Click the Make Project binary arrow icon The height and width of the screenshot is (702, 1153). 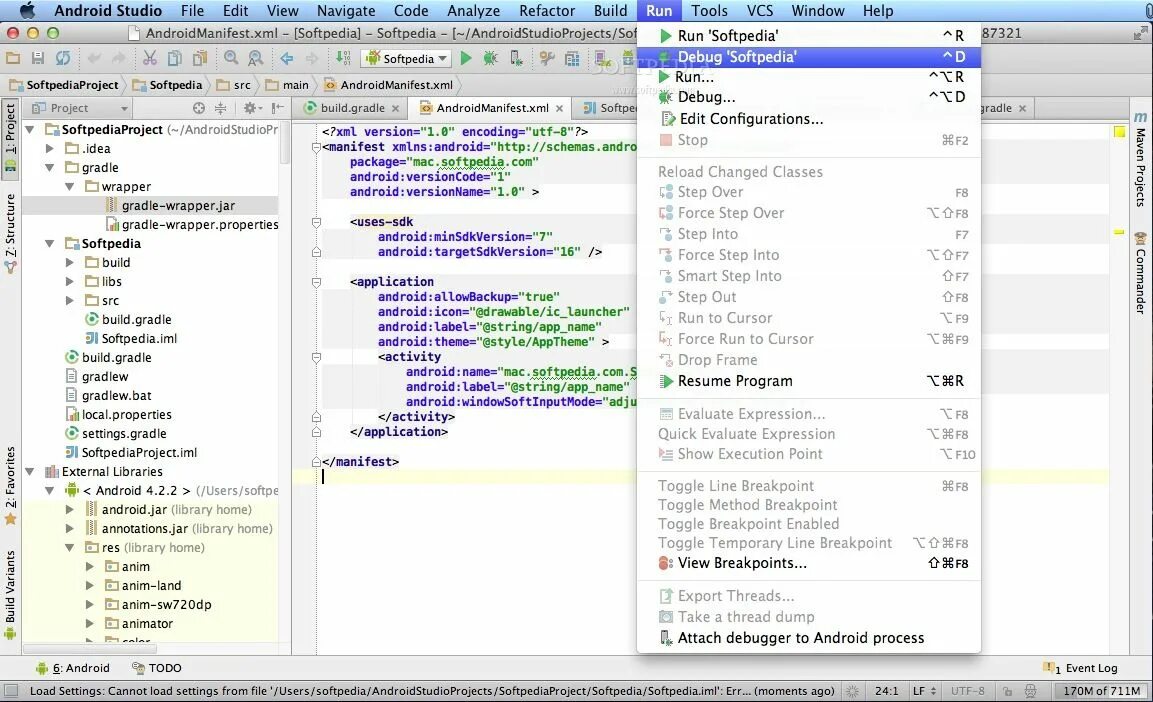tap(343, 58)
